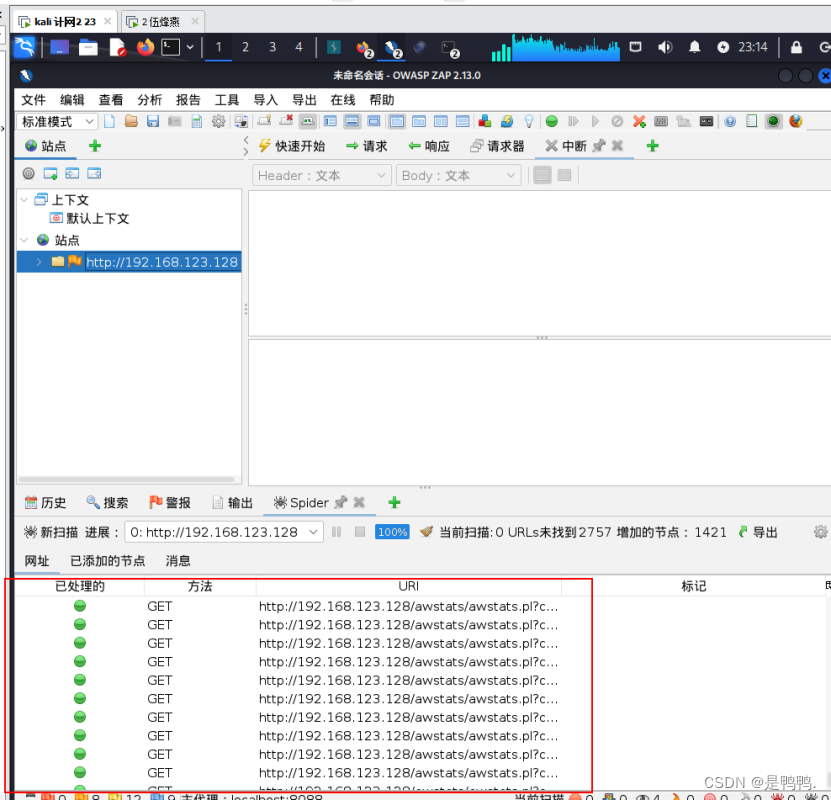Open spider options gear in the Spider row

tap(820, 531)
